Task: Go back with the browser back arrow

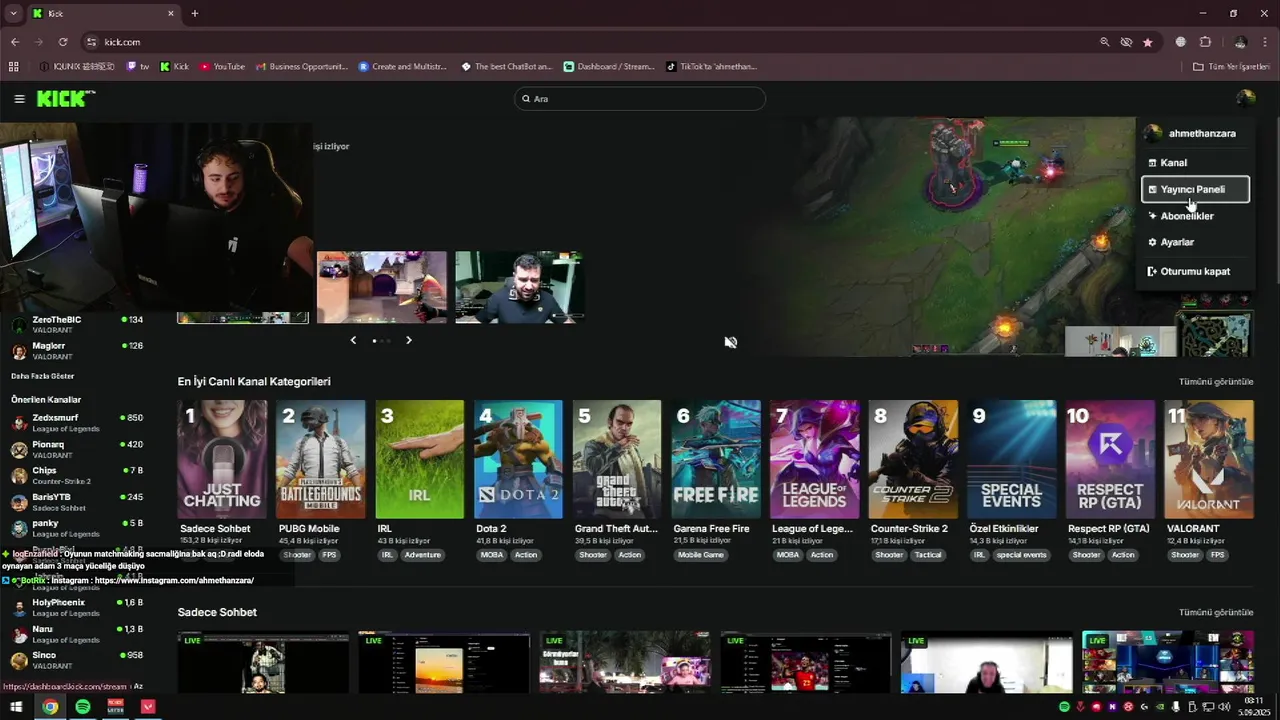Action: 15,42
